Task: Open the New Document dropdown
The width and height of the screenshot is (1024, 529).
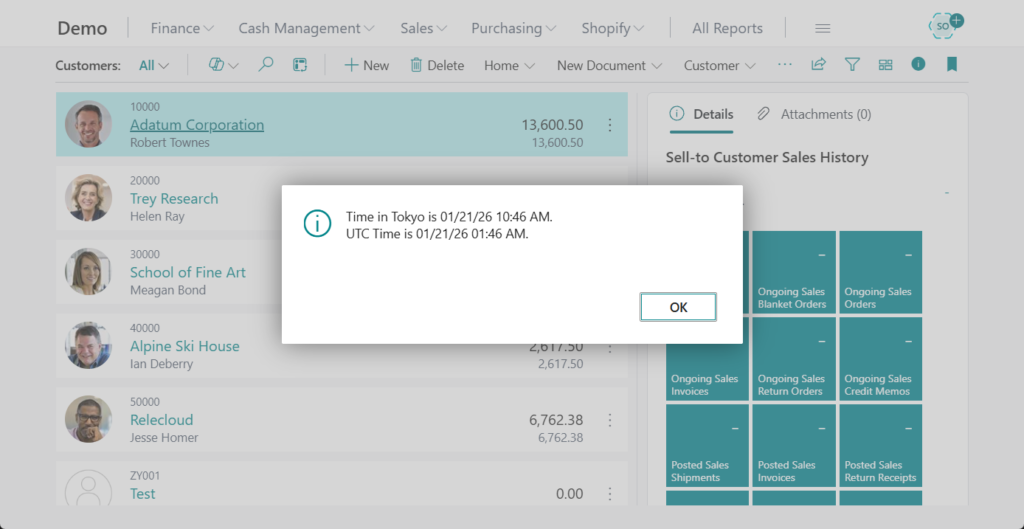Action: tap(609, 65)
